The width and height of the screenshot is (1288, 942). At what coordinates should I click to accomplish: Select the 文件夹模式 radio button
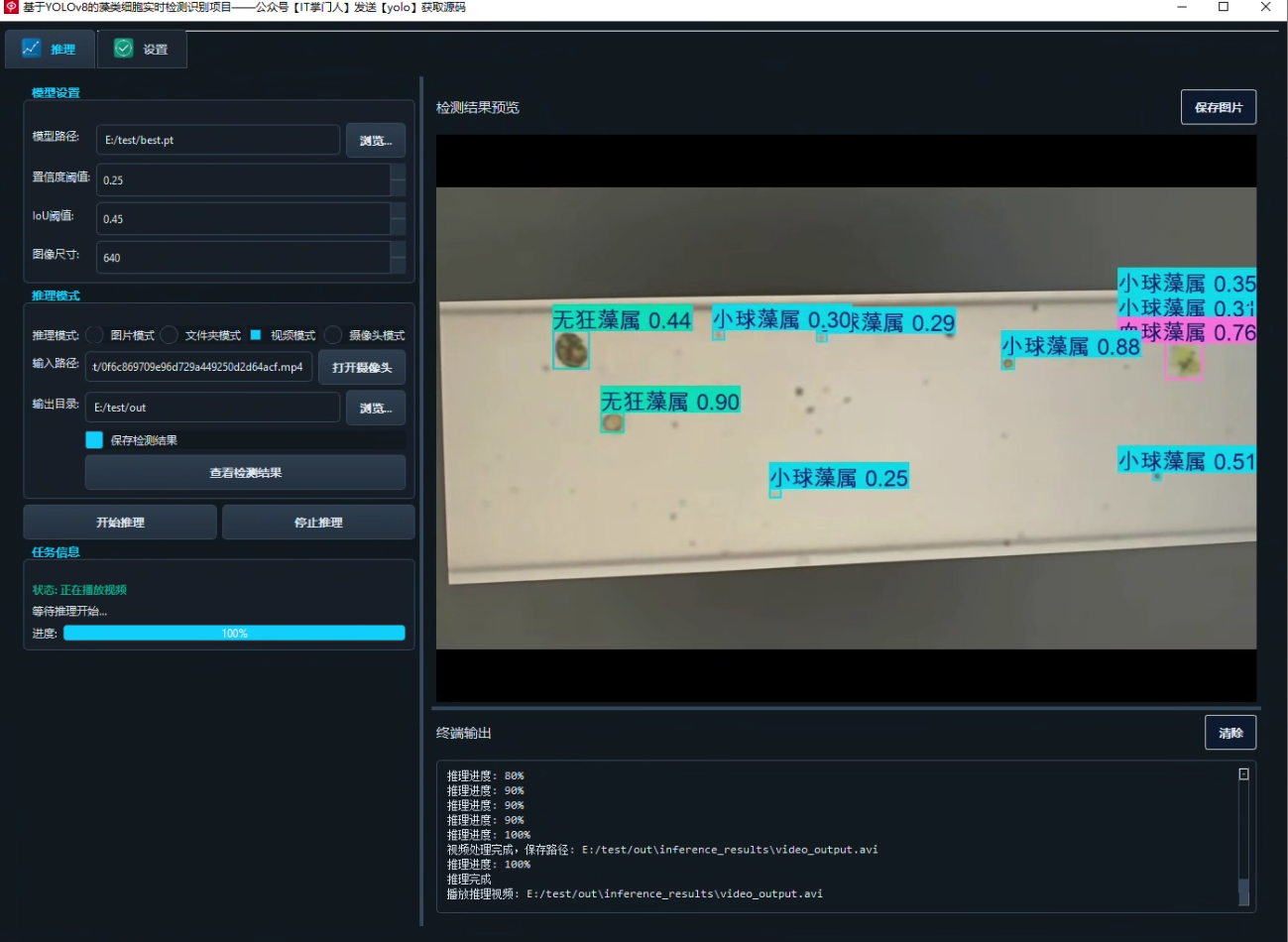(x=170, y=335)
